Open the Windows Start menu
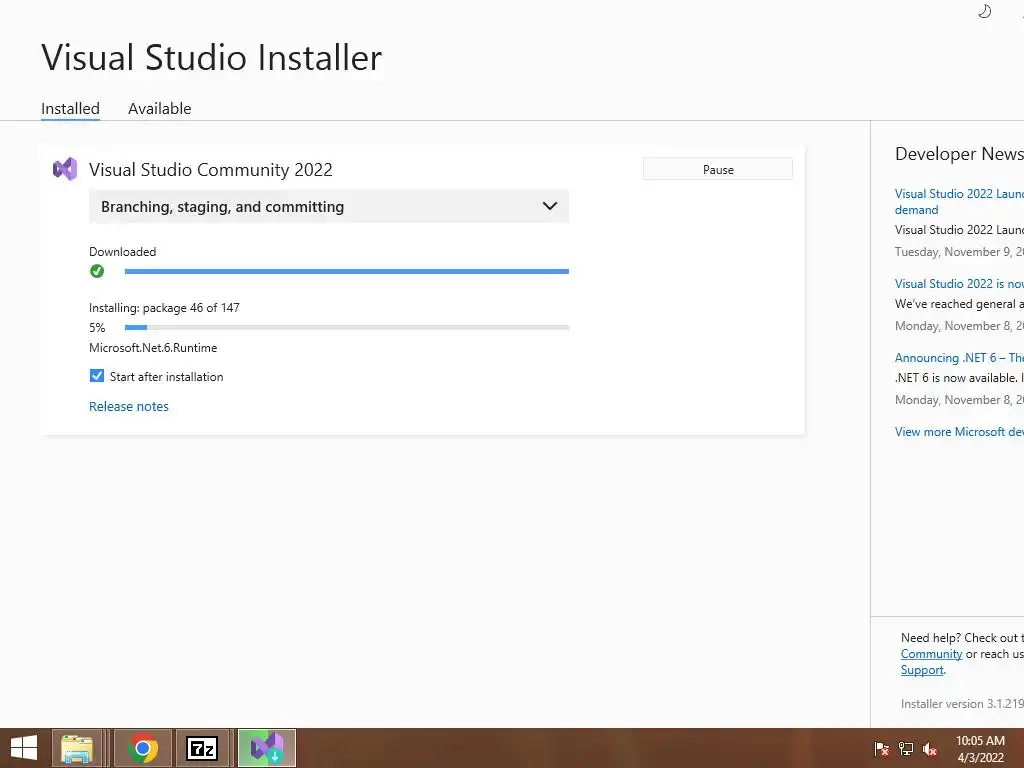This screenshot has height=768, width=1024. 24,748
